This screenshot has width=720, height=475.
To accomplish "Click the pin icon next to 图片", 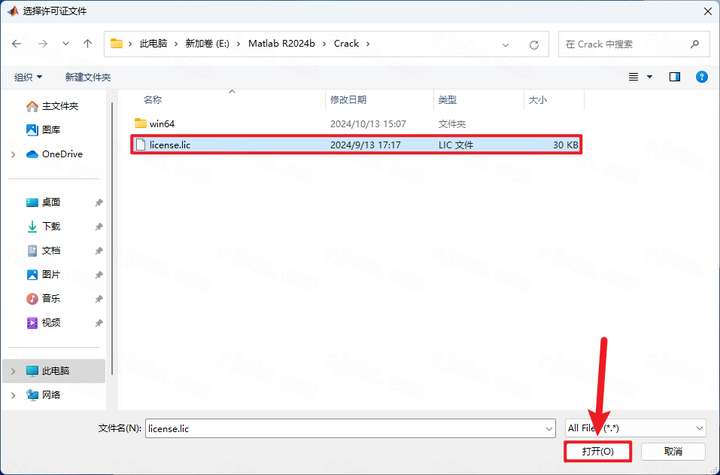I will [98, 275].
